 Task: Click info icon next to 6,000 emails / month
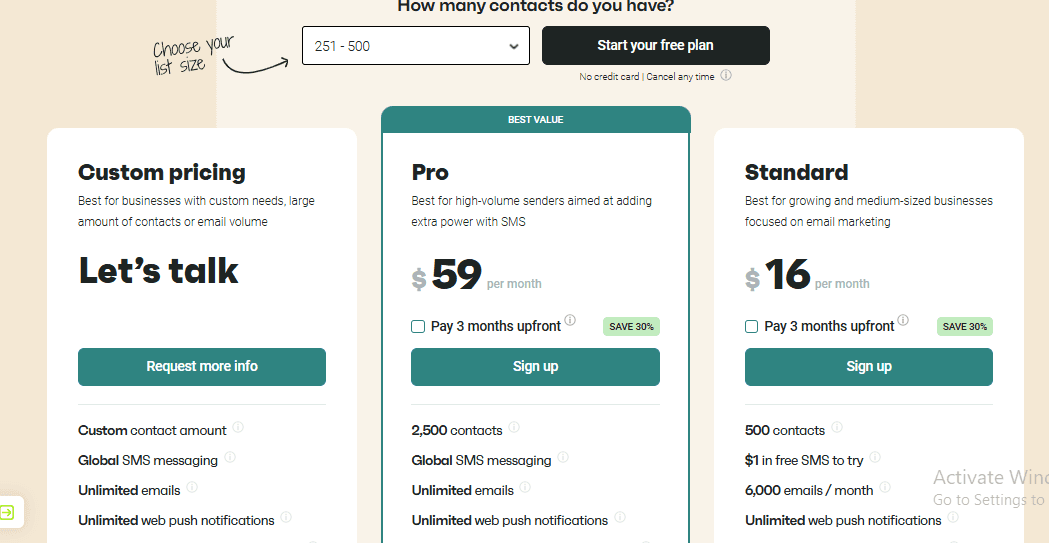(x=885, y=488)
